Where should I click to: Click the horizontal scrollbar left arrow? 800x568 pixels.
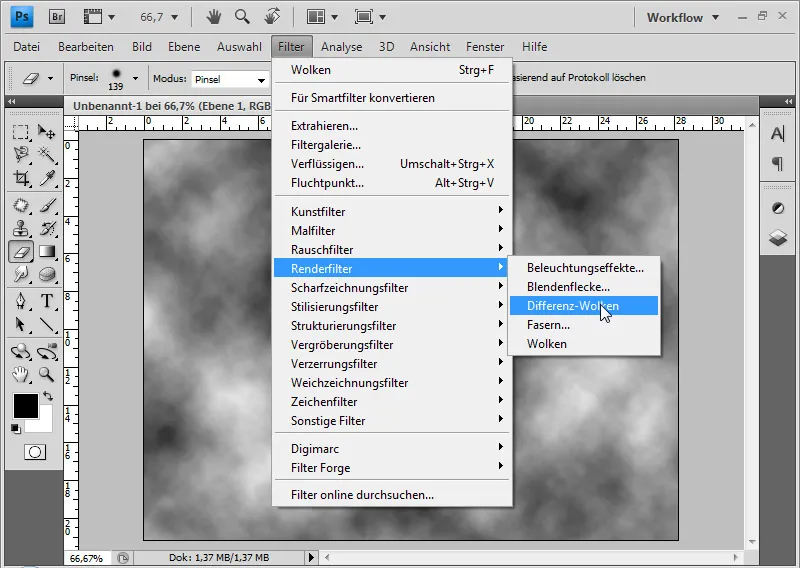pyautogui.click(x=327, y=557)
